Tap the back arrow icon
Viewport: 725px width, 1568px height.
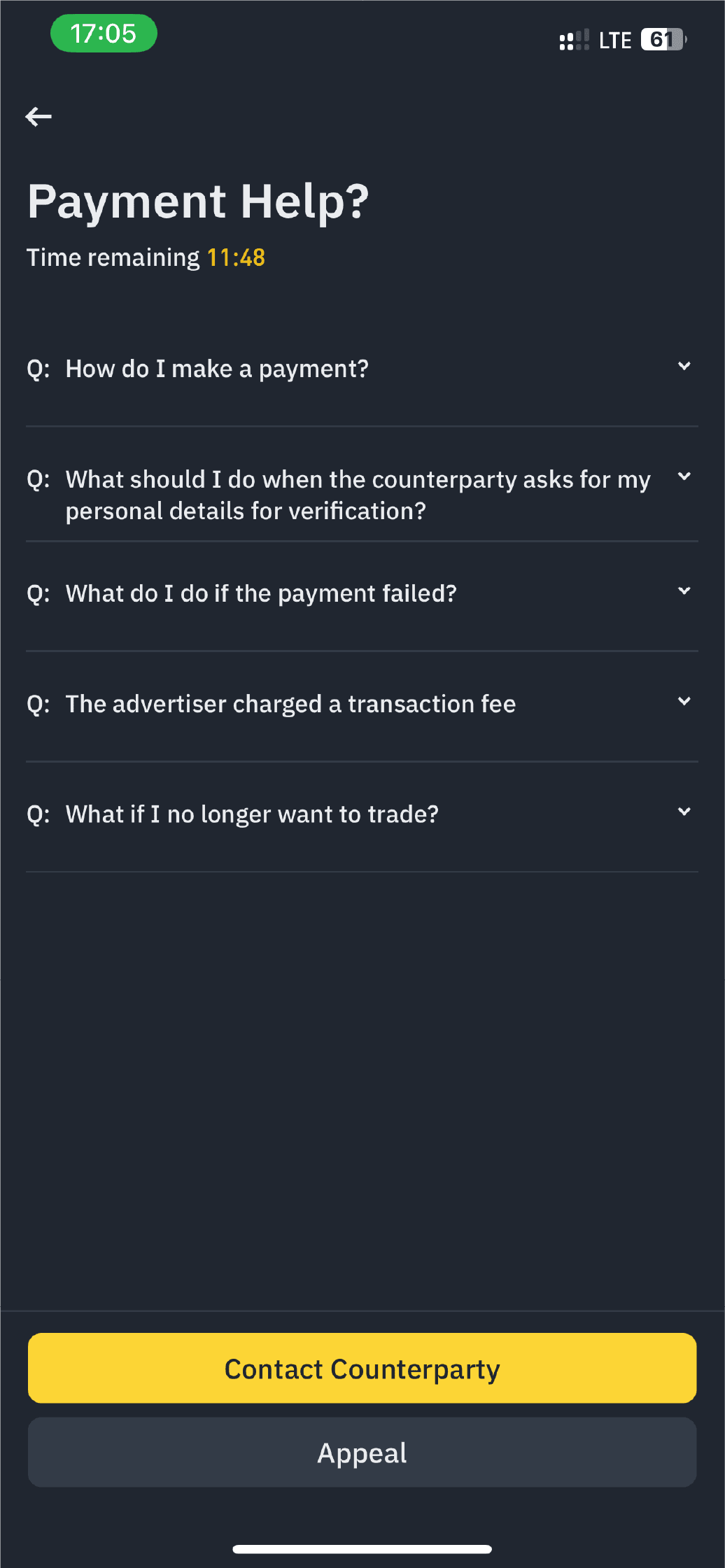[x=38, y=117]
